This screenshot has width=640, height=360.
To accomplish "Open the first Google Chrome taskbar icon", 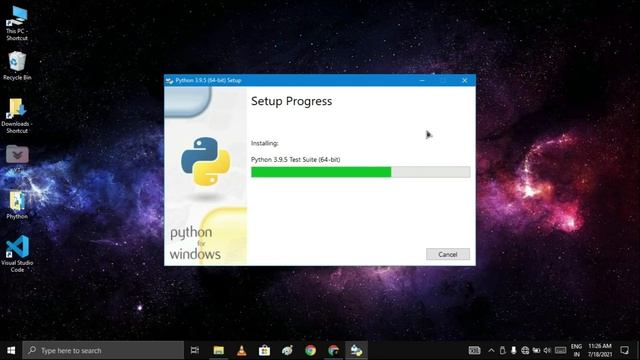I will [x=311, y=351].
